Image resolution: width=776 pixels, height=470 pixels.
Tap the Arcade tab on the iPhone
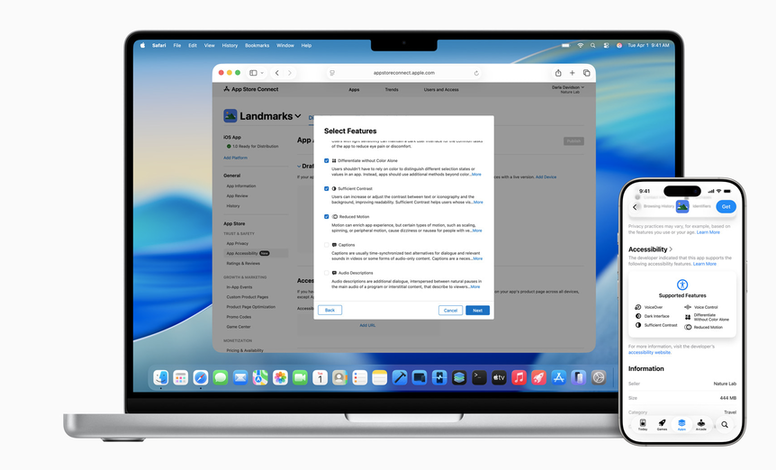point(701,424)
